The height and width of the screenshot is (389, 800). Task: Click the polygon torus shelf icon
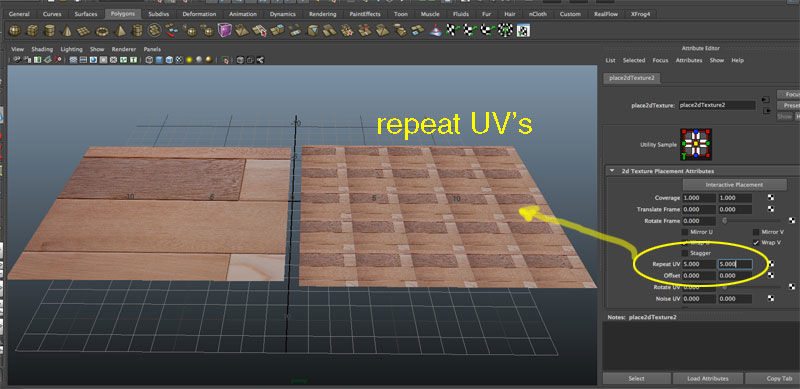(102, 31)
